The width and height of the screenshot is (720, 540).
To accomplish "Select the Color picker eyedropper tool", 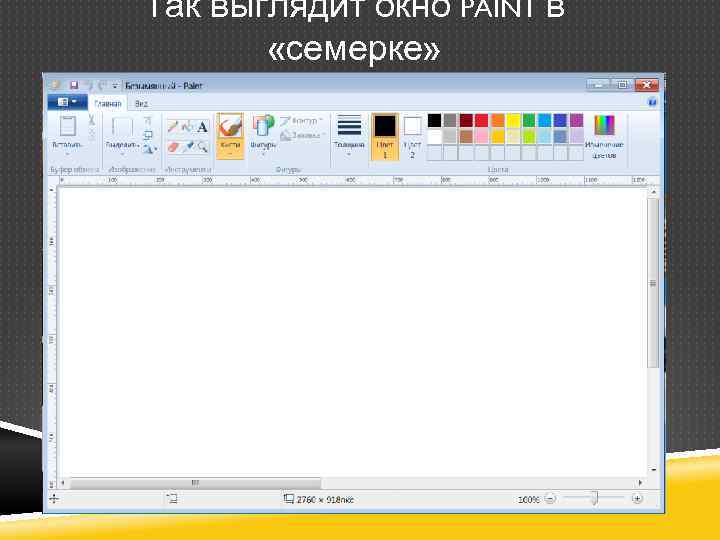I will pyautogui.click(x=187, y=147).
